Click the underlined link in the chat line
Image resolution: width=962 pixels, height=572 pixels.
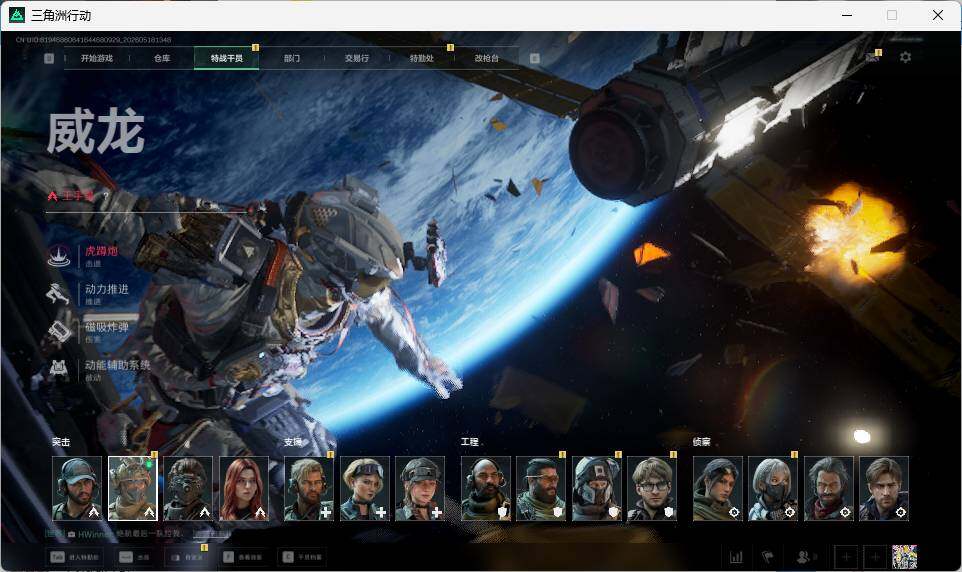(212, 534)
